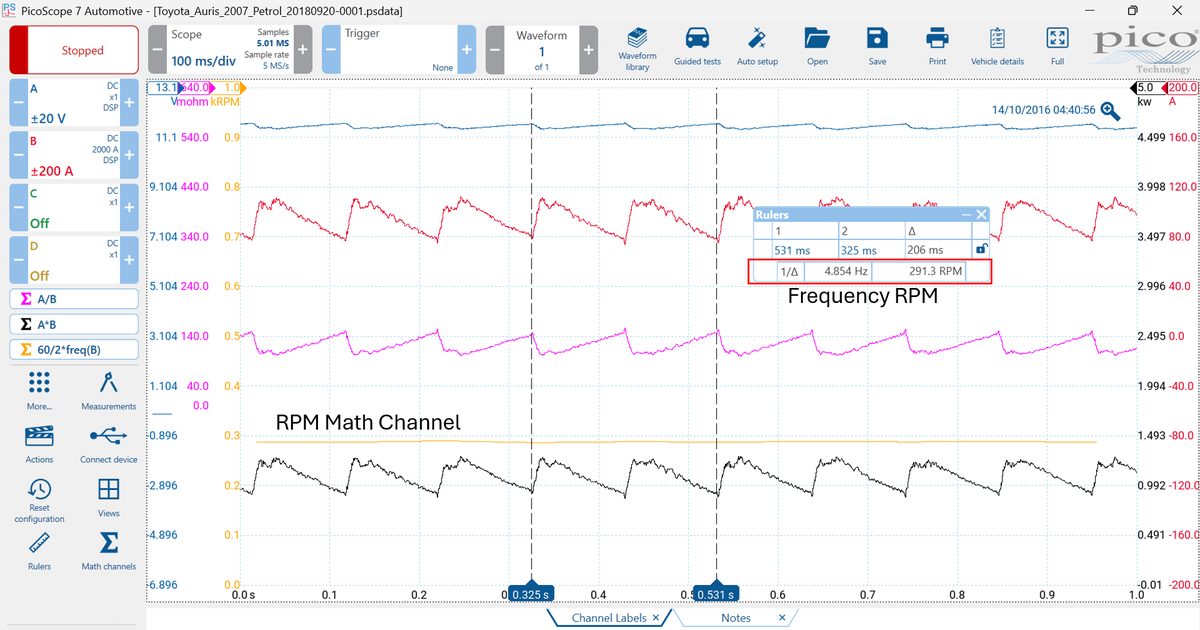Select the 60/2*freq(B) math channel

pyautogui.click(x=74, y=350)
